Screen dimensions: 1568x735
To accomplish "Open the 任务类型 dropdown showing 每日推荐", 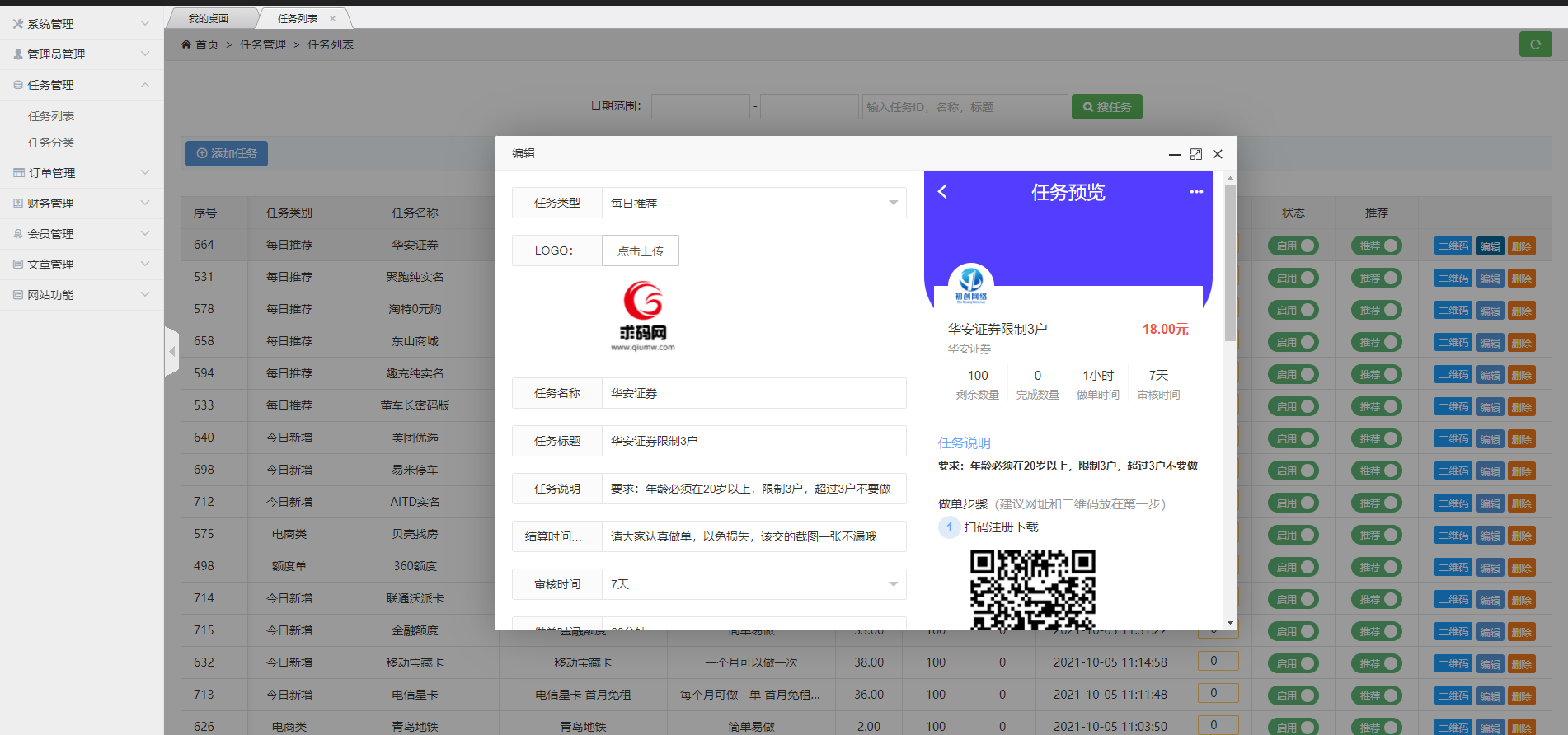I will [x=753, y=203].
